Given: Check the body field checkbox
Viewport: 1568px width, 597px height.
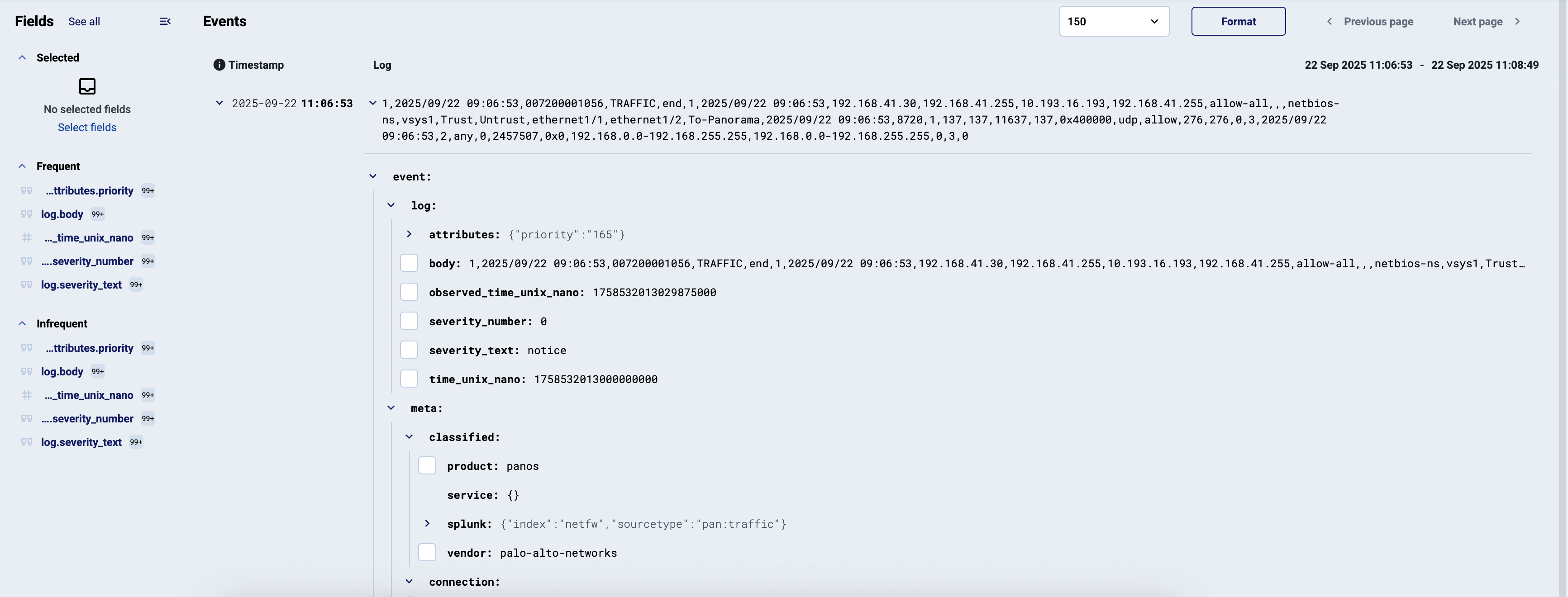Looking at the screenshot, I should click(409, 264).
